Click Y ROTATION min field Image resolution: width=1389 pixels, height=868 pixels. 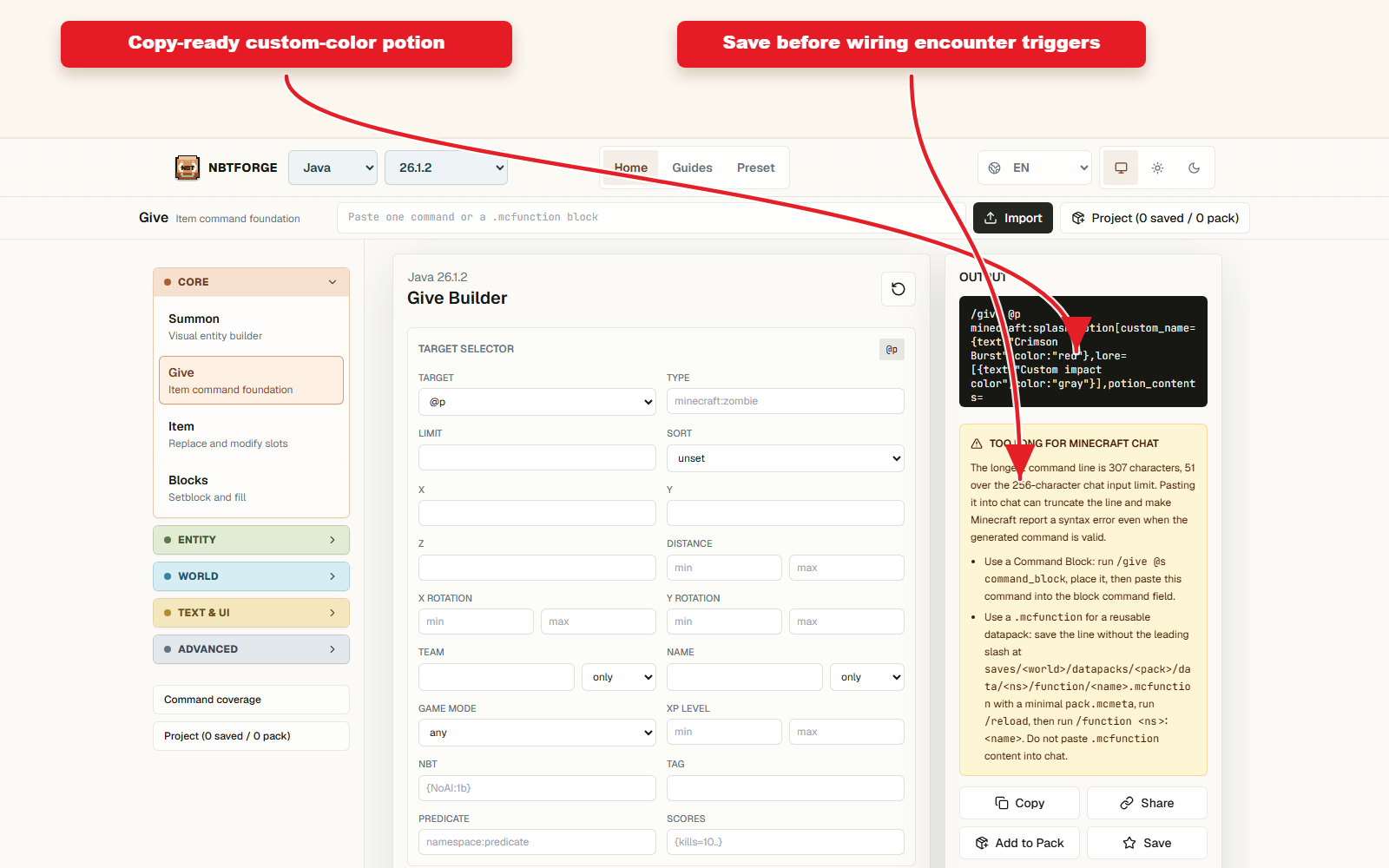point(724,621)
